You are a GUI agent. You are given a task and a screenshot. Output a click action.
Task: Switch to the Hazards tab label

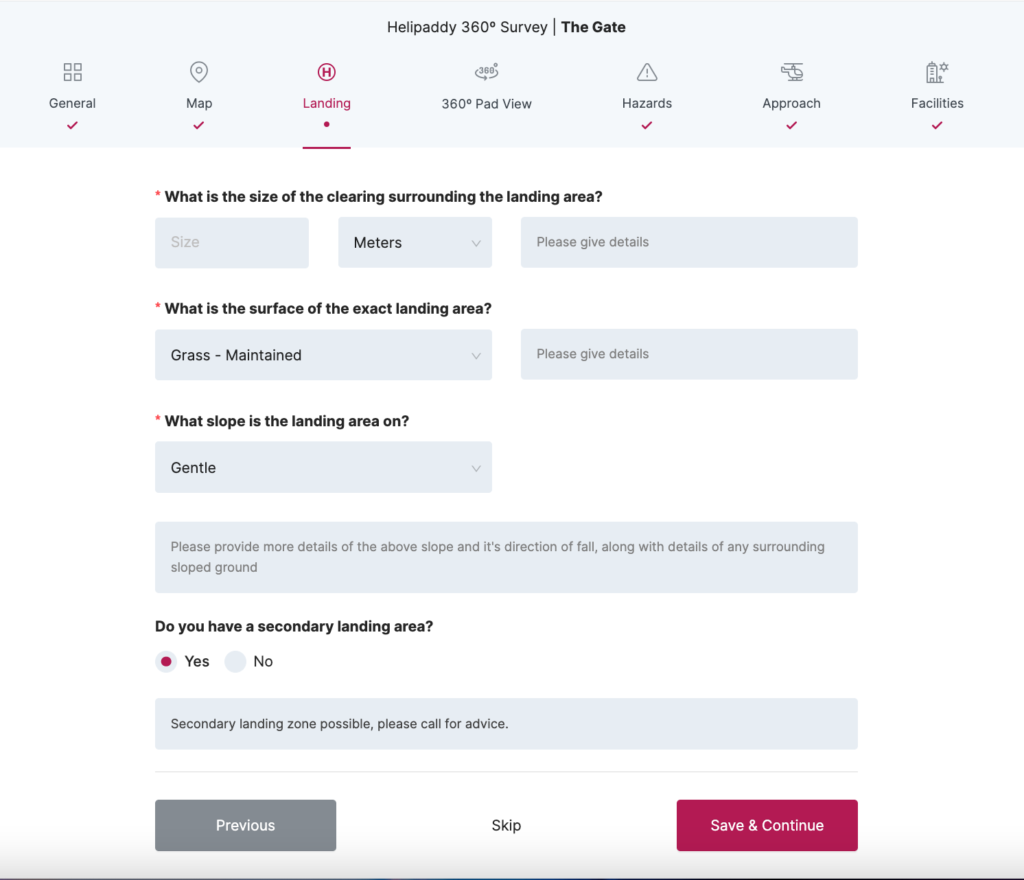[x=647, y=103]
